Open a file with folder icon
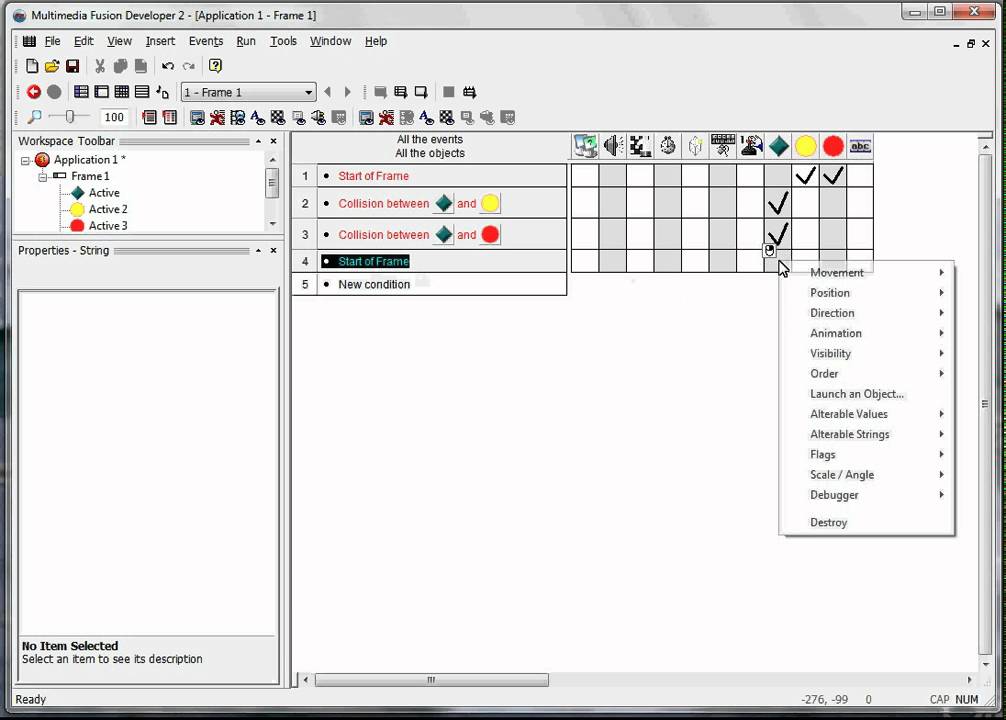The image size is (1006, 720). coord(52,65)
